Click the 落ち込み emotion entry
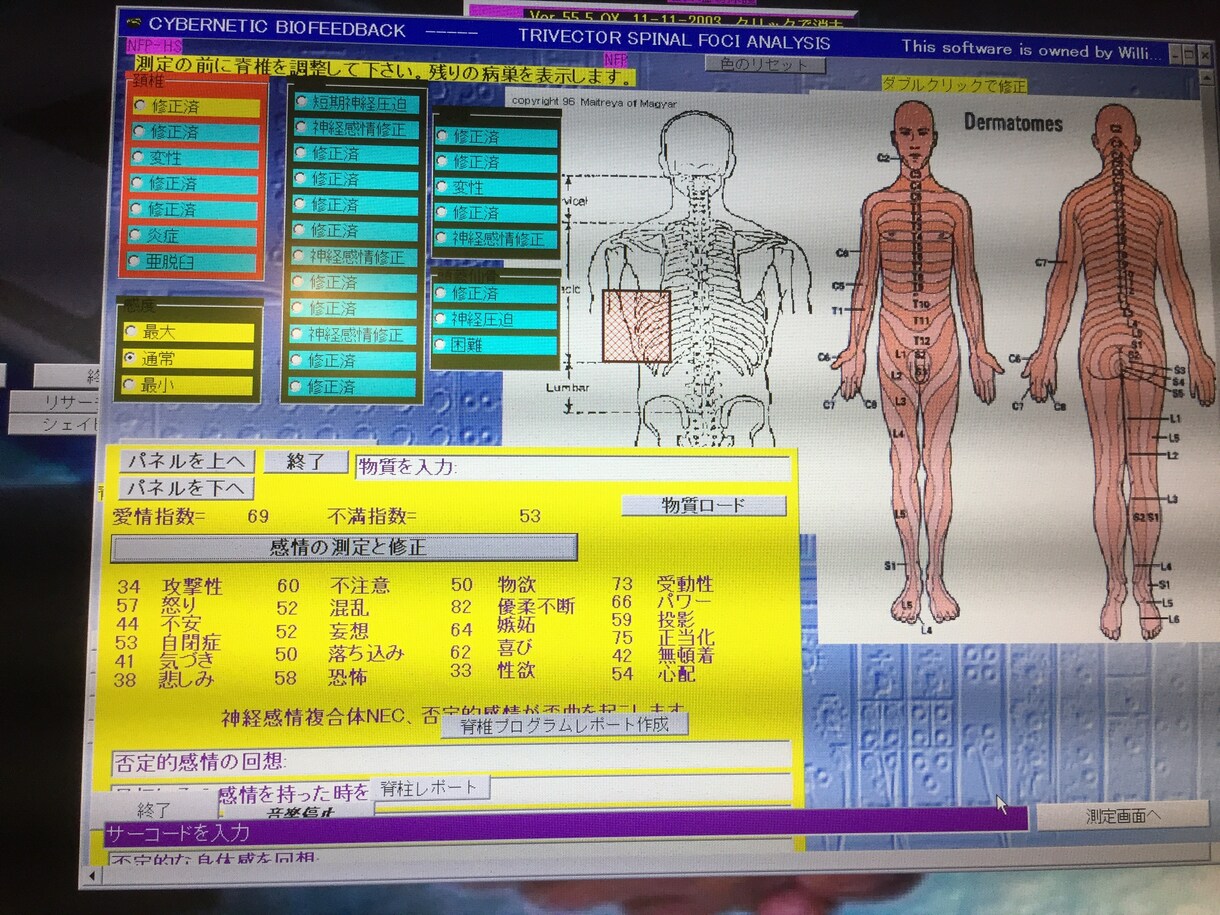Image resolution: width=1220 pixels, height=915 pixels. point(366,653)
